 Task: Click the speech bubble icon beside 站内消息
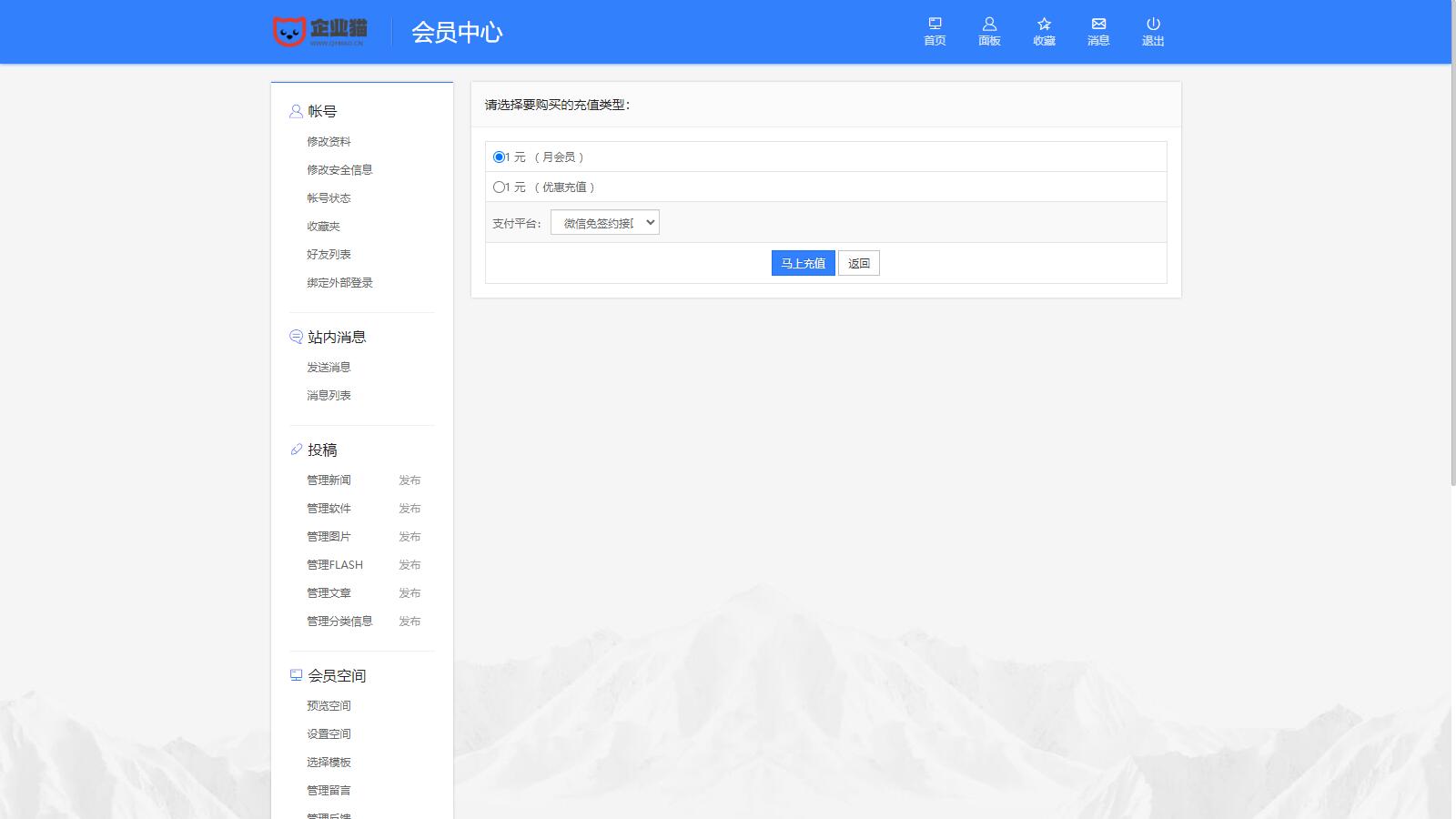[294, 336]
